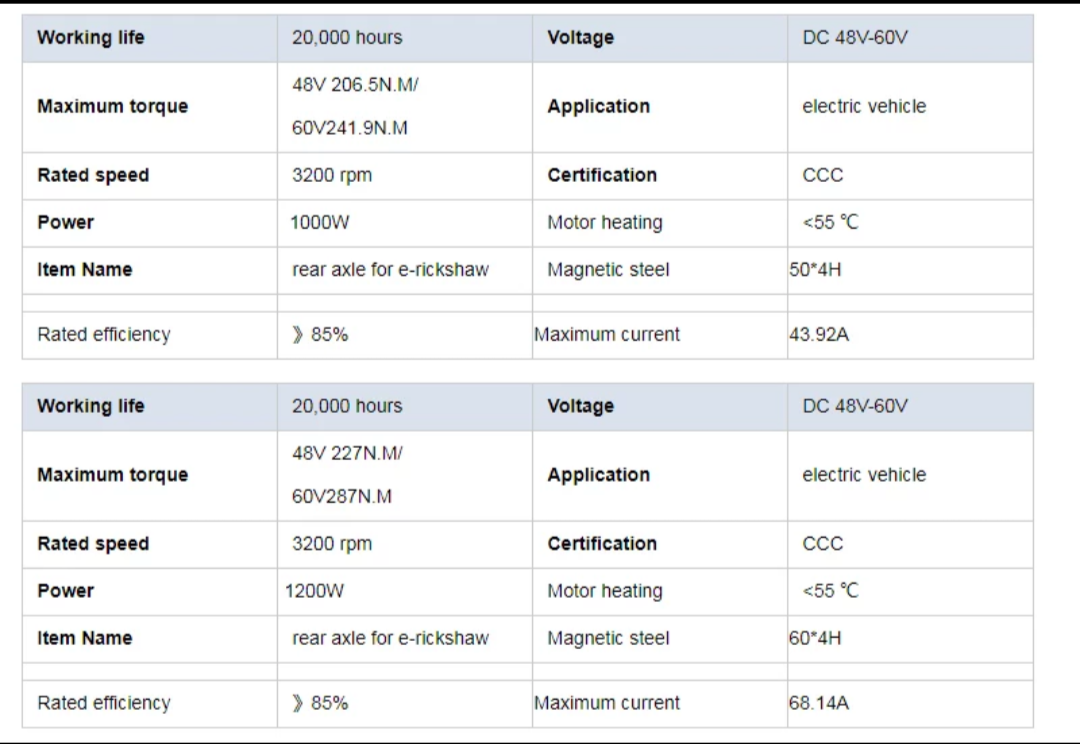
Task: Click CCC certification value in 1200W table
Action: tap(822, 544)
